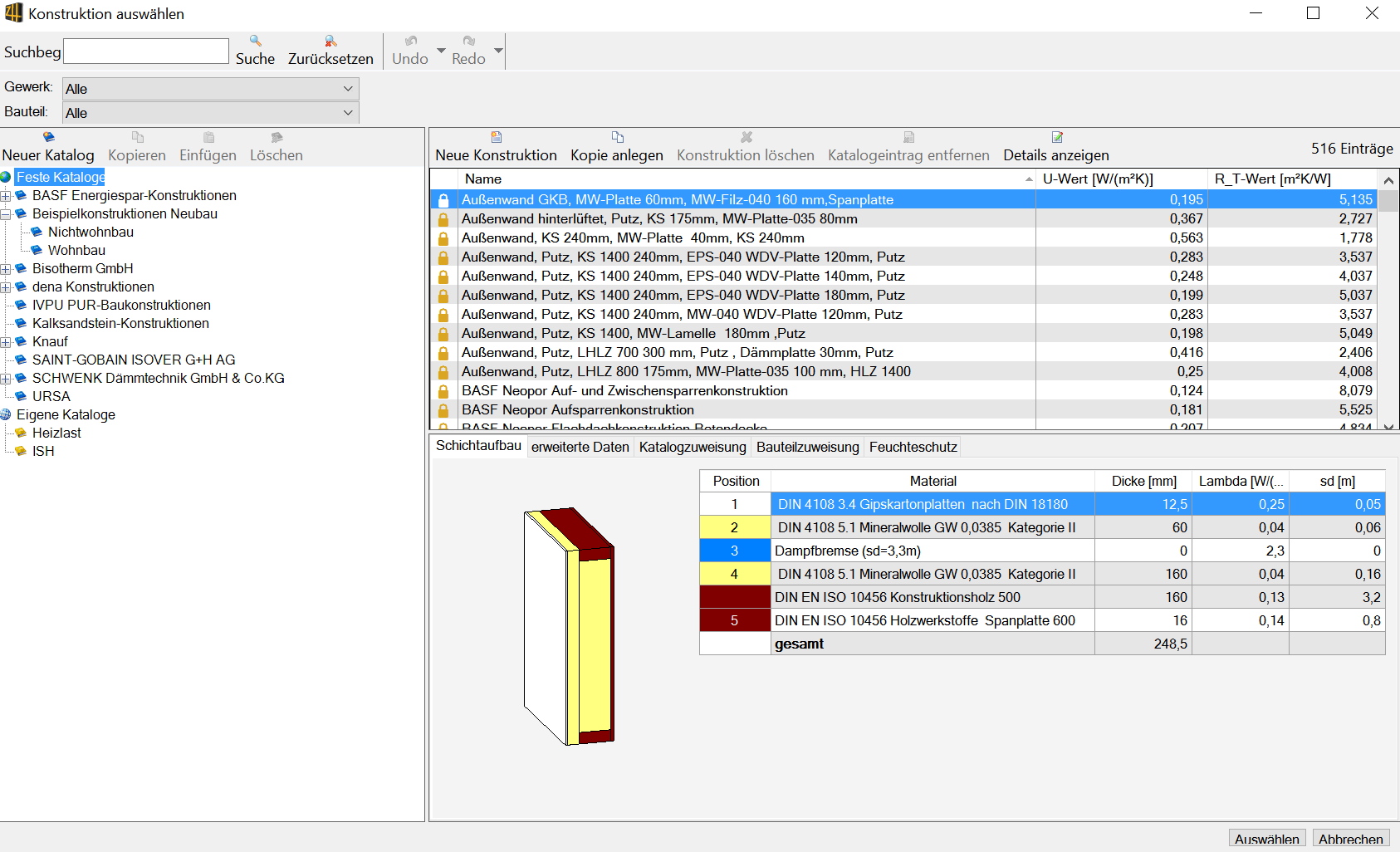Click Neue Konstruktion toolbar icon
Screen dimensions: 1400x852
coord(496,138)
